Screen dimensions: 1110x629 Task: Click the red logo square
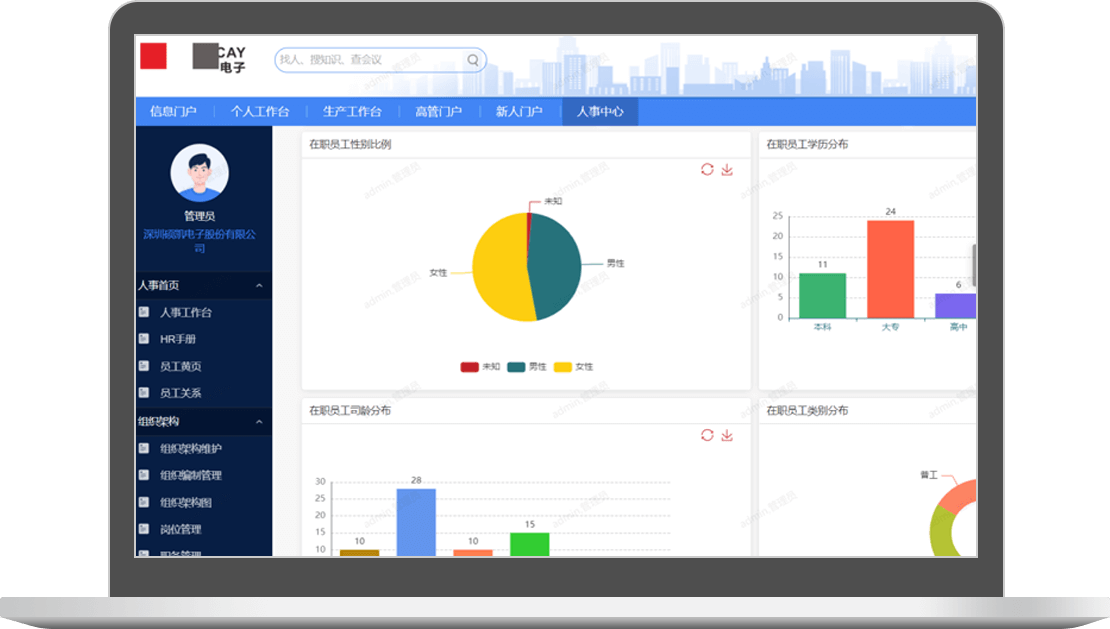point(153,56)
